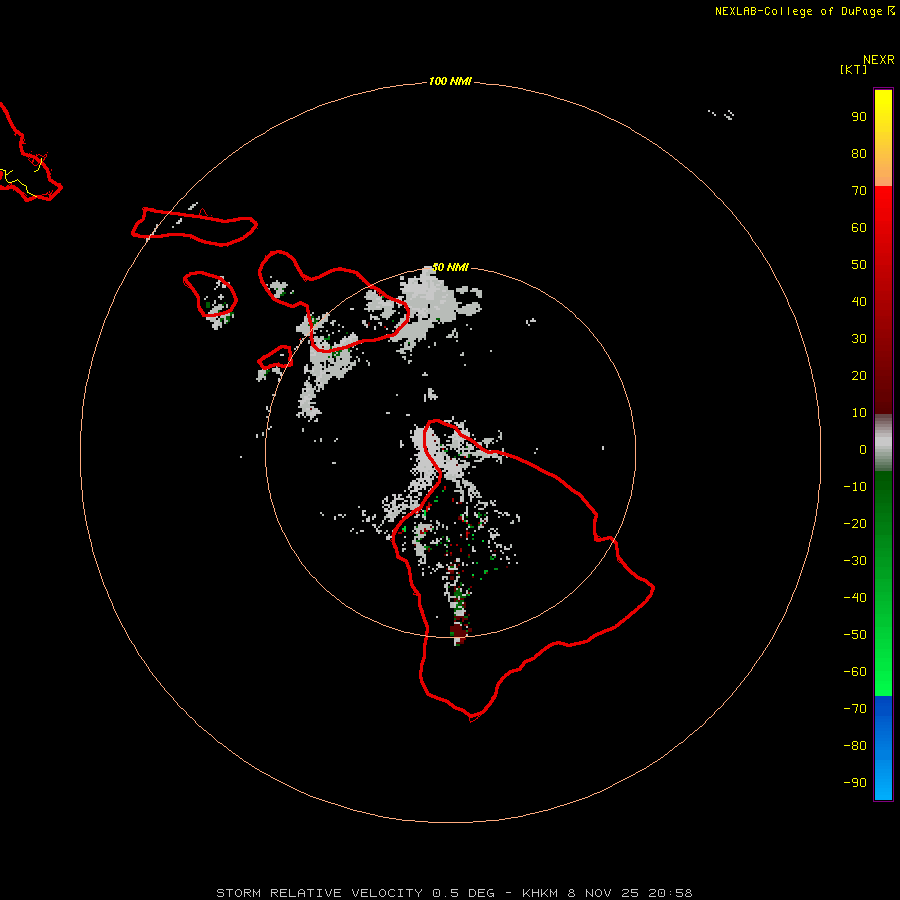Click the yellow top segment of the color bar
This screenshot has width=900, height=900.
click(x=883, y=138)
